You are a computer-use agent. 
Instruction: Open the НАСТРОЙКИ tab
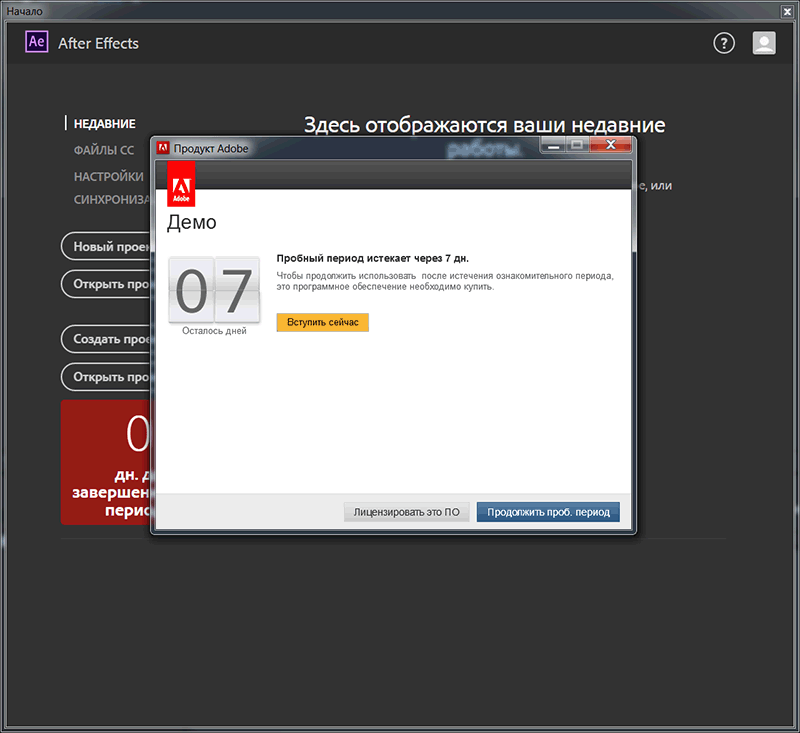(109, 176)
